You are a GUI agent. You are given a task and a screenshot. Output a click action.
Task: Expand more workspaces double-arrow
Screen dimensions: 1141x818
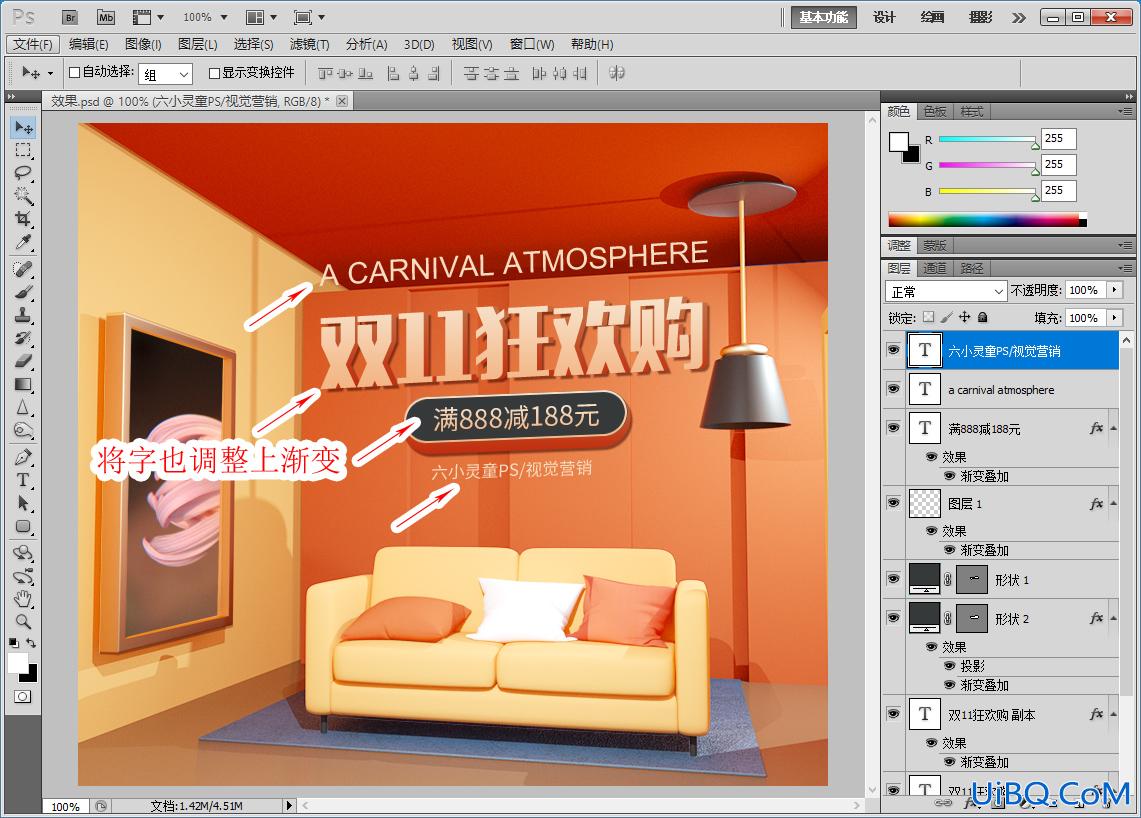[1019, 17]
